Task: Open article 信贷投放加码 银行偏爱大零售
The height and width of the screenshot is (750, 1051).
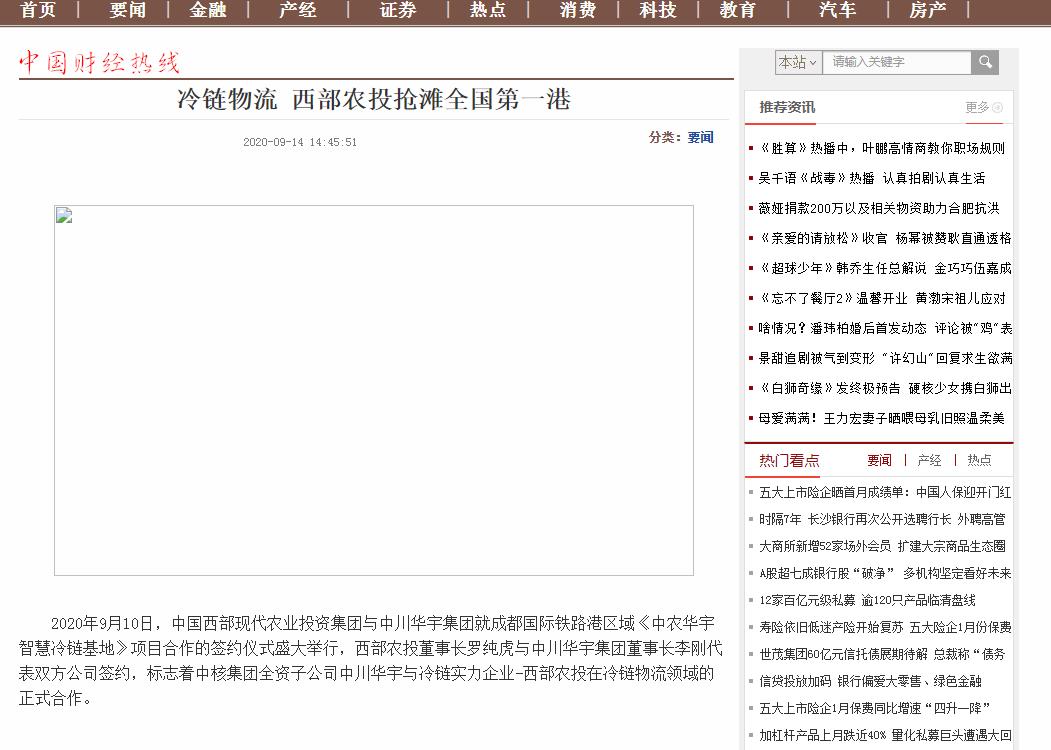Action: (870, 681)
